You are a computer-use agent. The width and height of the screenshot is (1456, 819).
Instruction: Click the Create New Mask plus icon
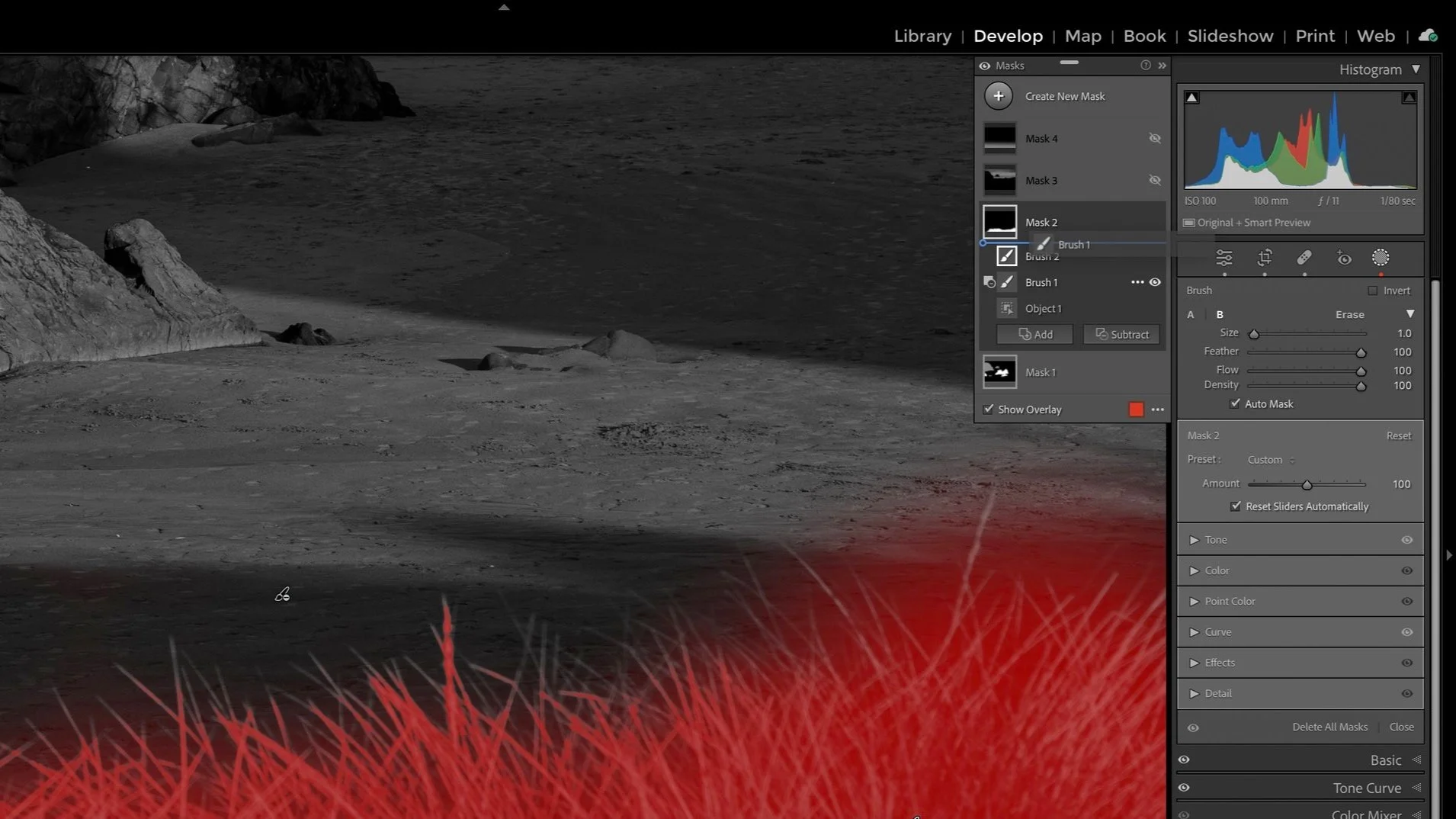click(999, 96)
